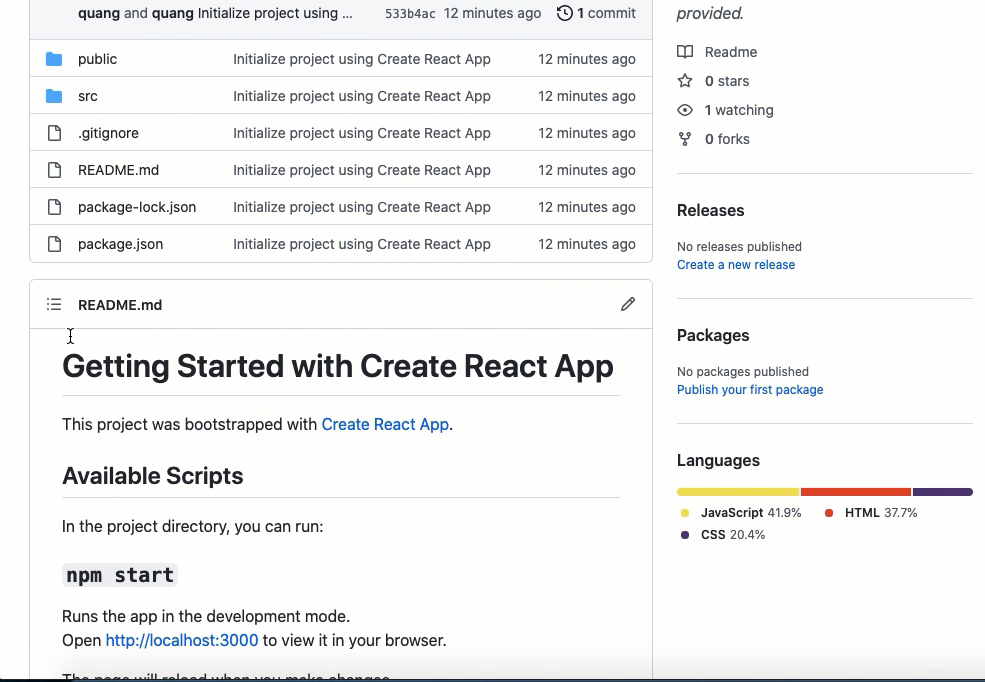Open package-lock.json file
This screenshot has width=985, height=682.
137,207
